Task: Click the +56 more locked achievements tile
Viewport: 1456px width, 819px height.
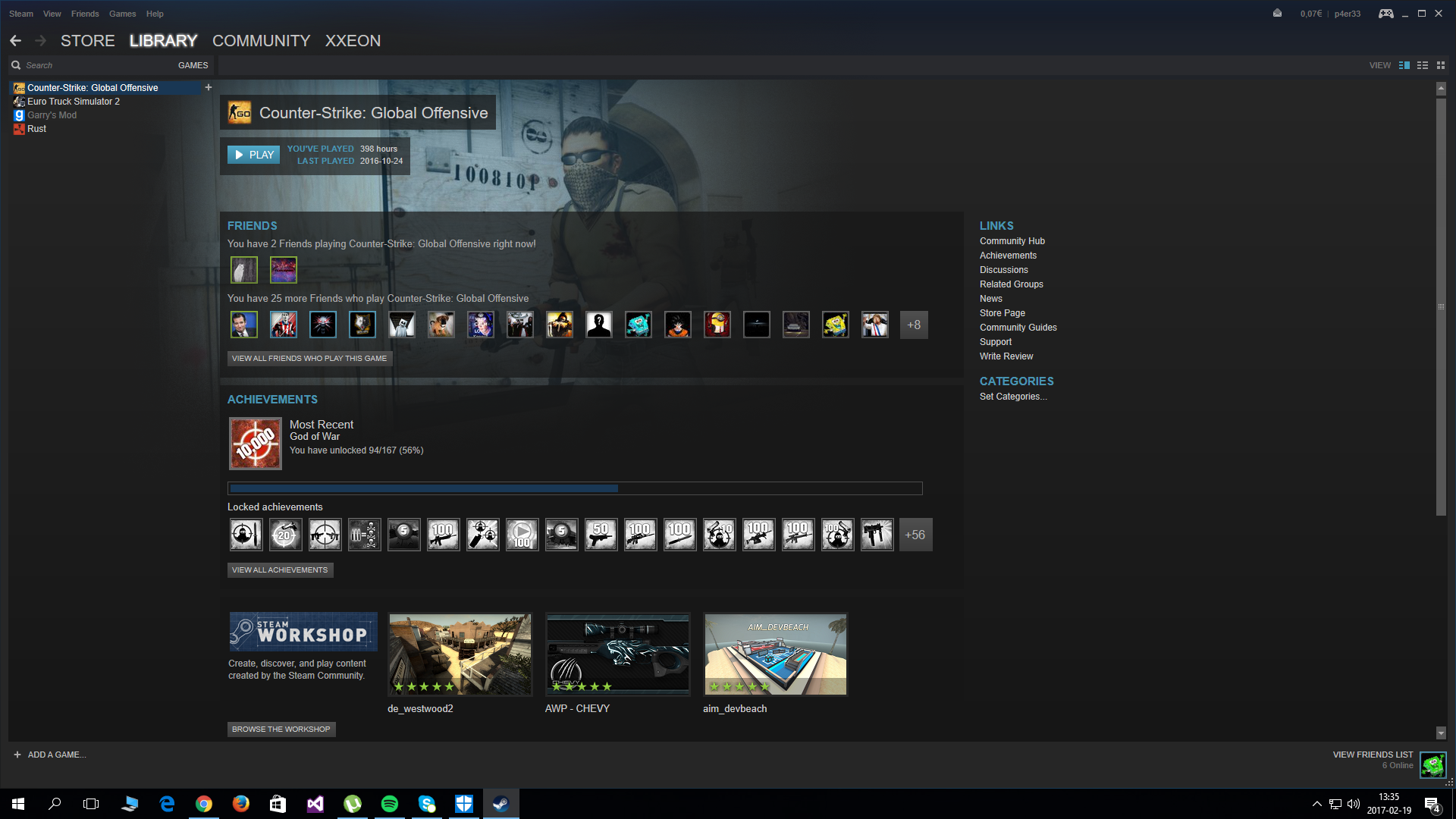Action: [915, 535]
